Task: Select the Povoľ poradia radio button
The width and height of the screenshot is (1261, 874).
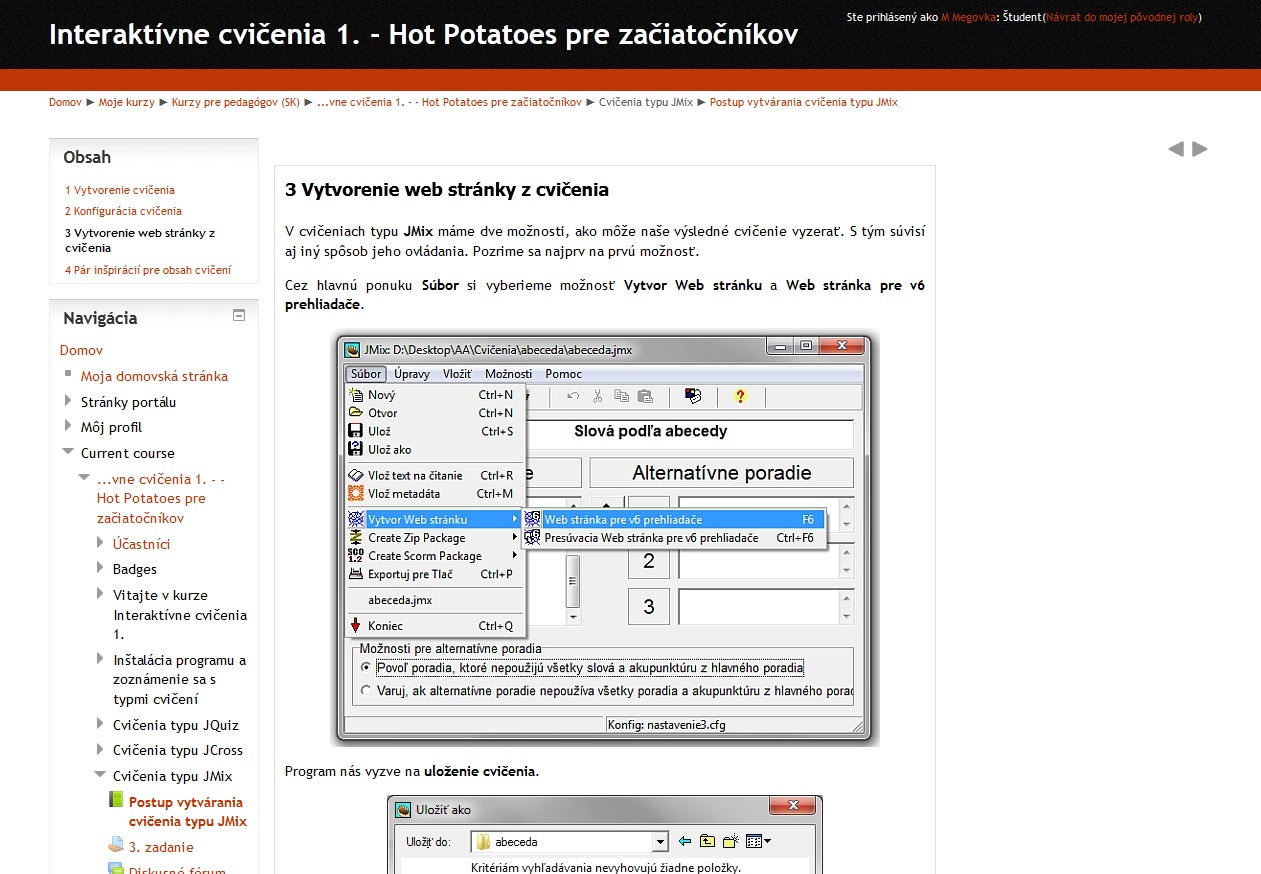Action: [365, 667]
